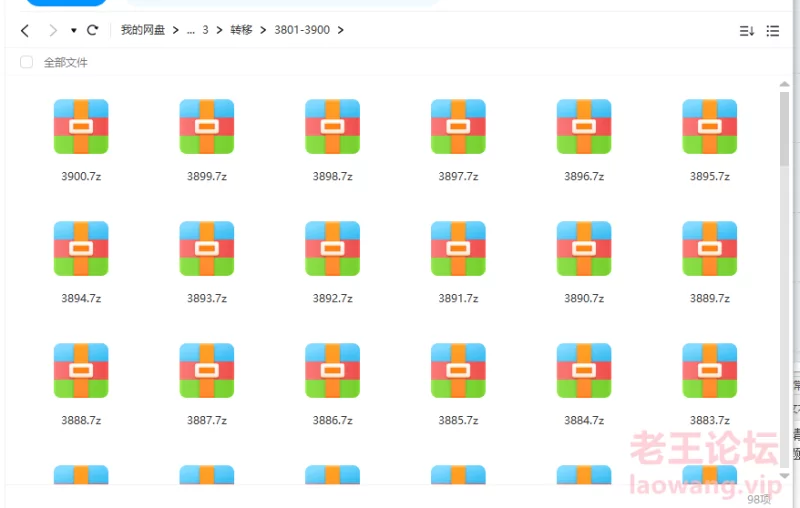Navigate to 我的网盘 in breadcrumb

143,30
